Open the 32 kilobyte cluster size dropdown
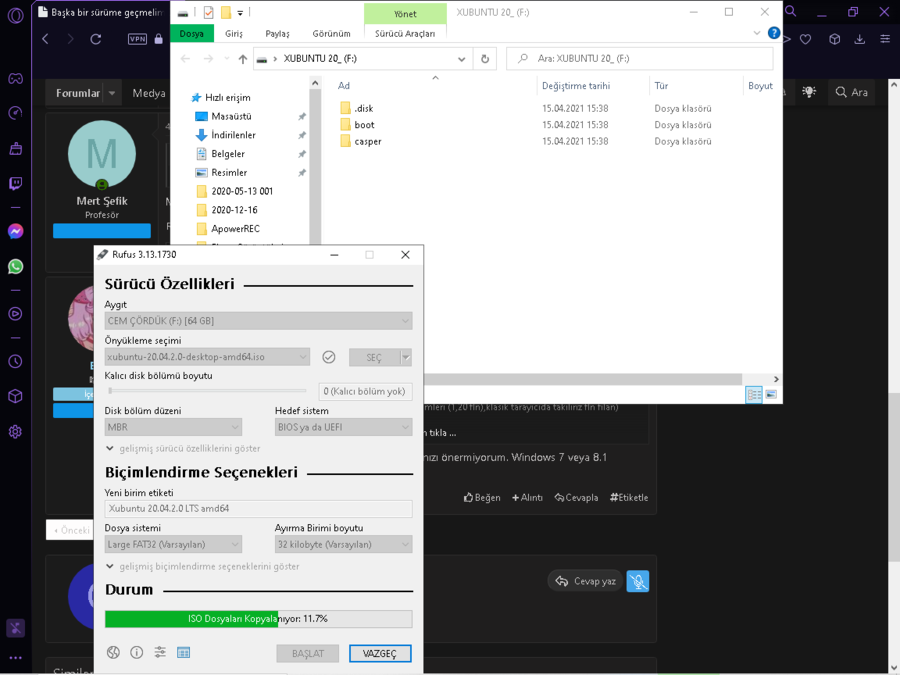Screen dimensions: 900x675 click(343, 544)
